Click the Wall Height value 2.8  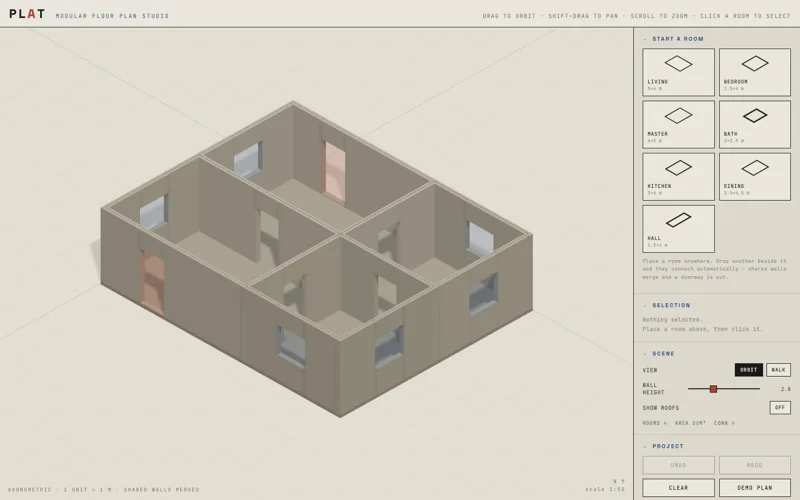tap(785, 389)
